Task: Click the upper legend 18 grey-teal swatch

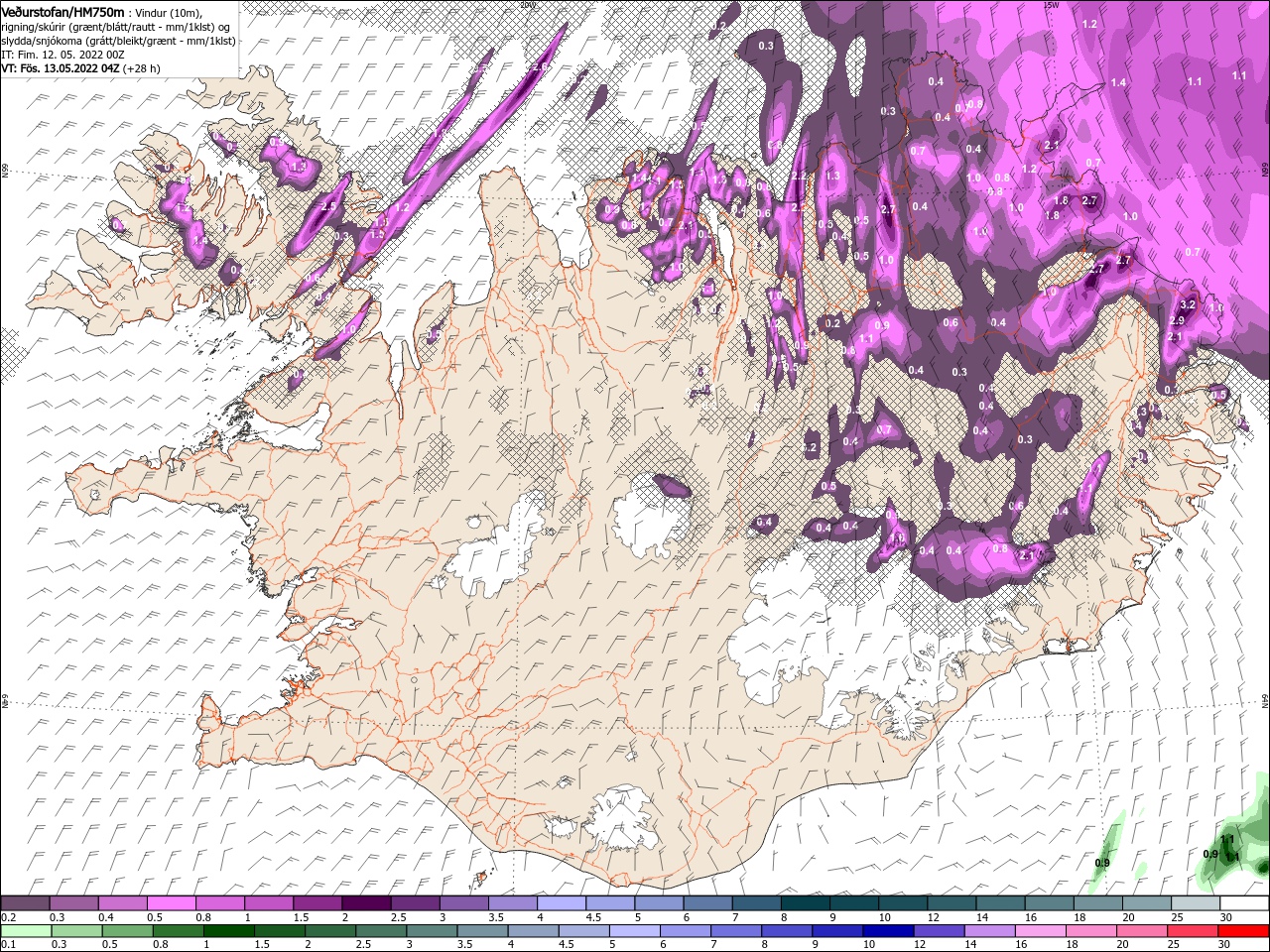Action: click(x=1096, y=903)
